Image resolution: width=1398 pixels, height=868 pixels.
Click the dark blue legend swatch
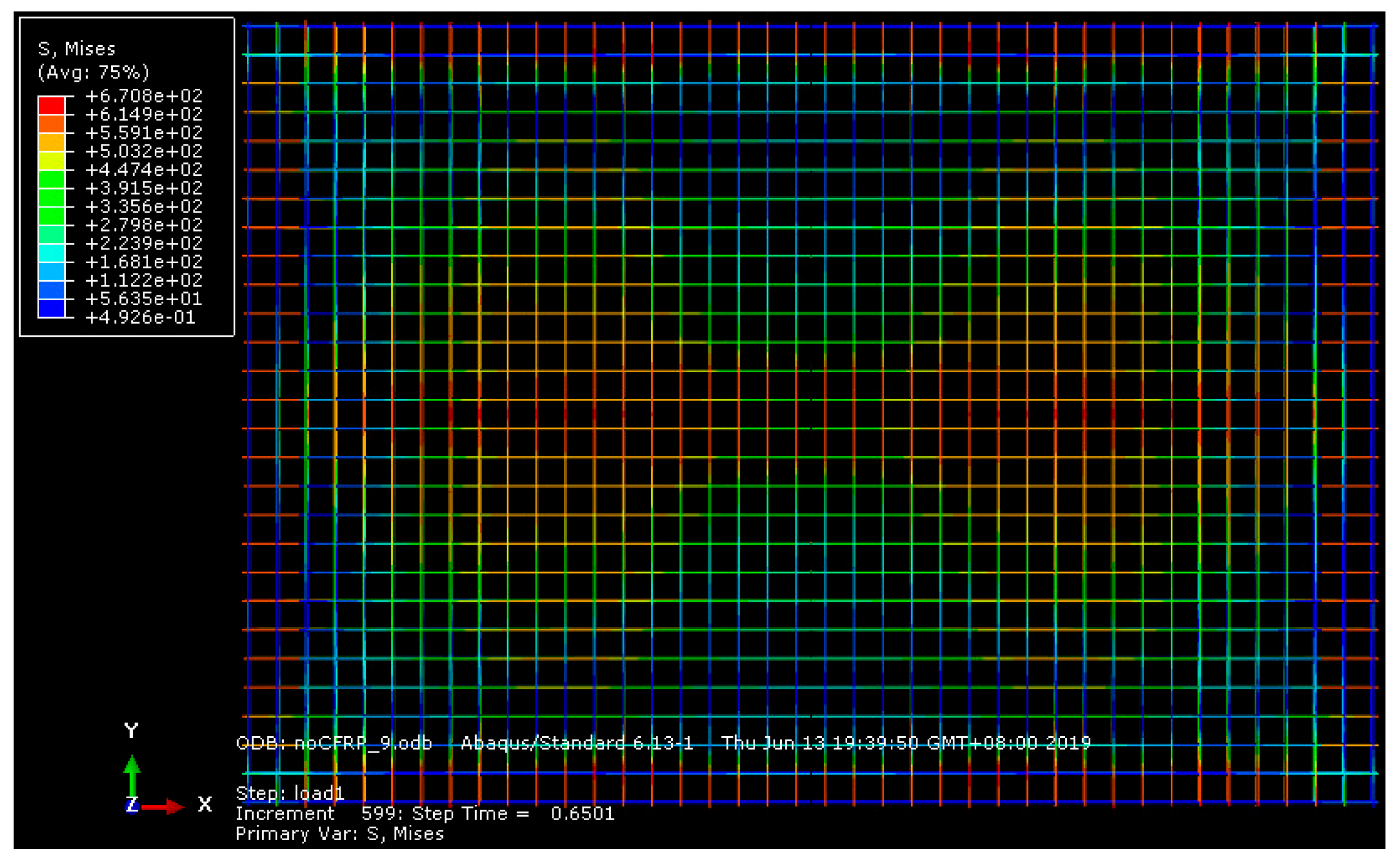51,308
